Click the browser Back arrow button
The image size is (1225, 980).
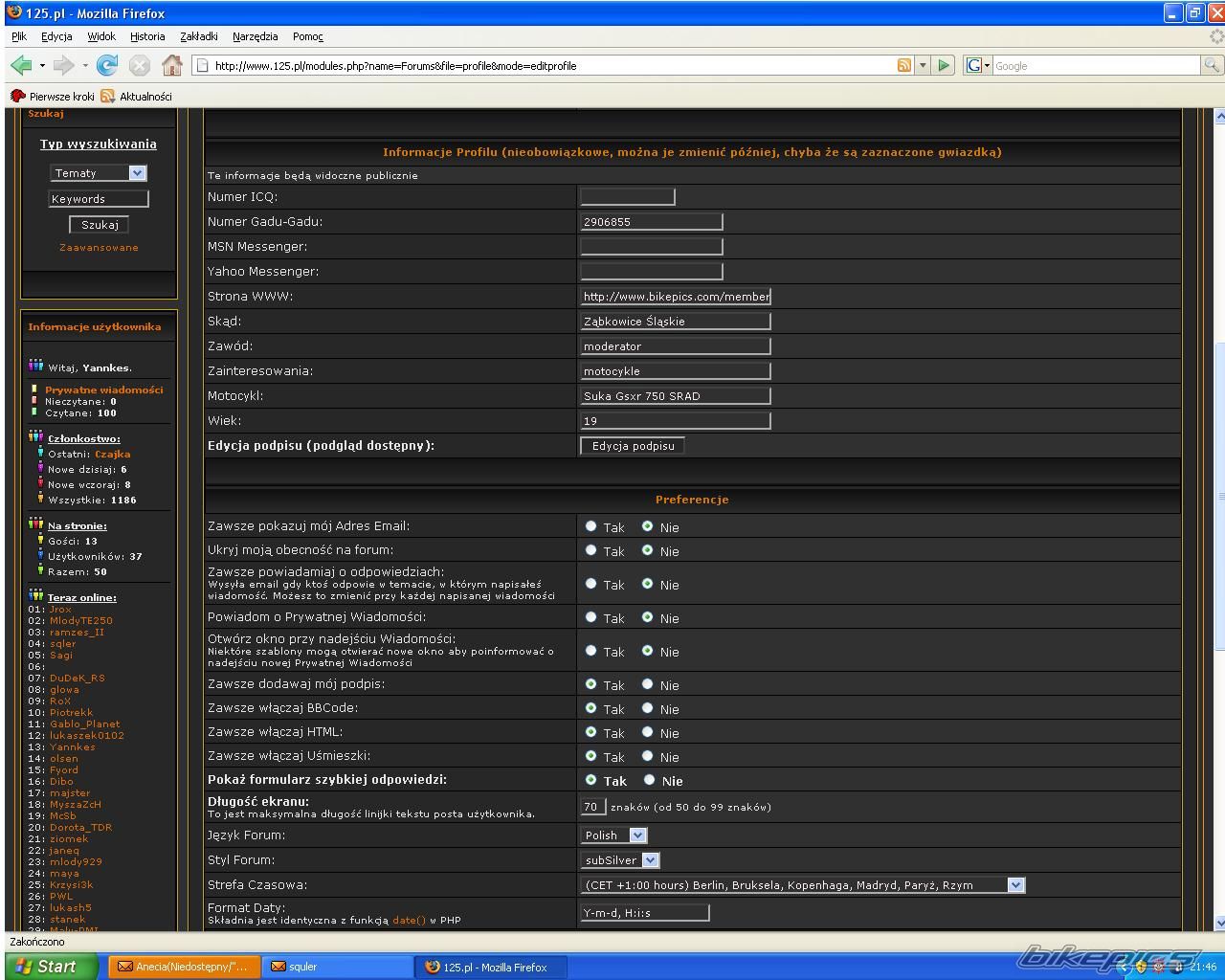[x=20, y=65]
